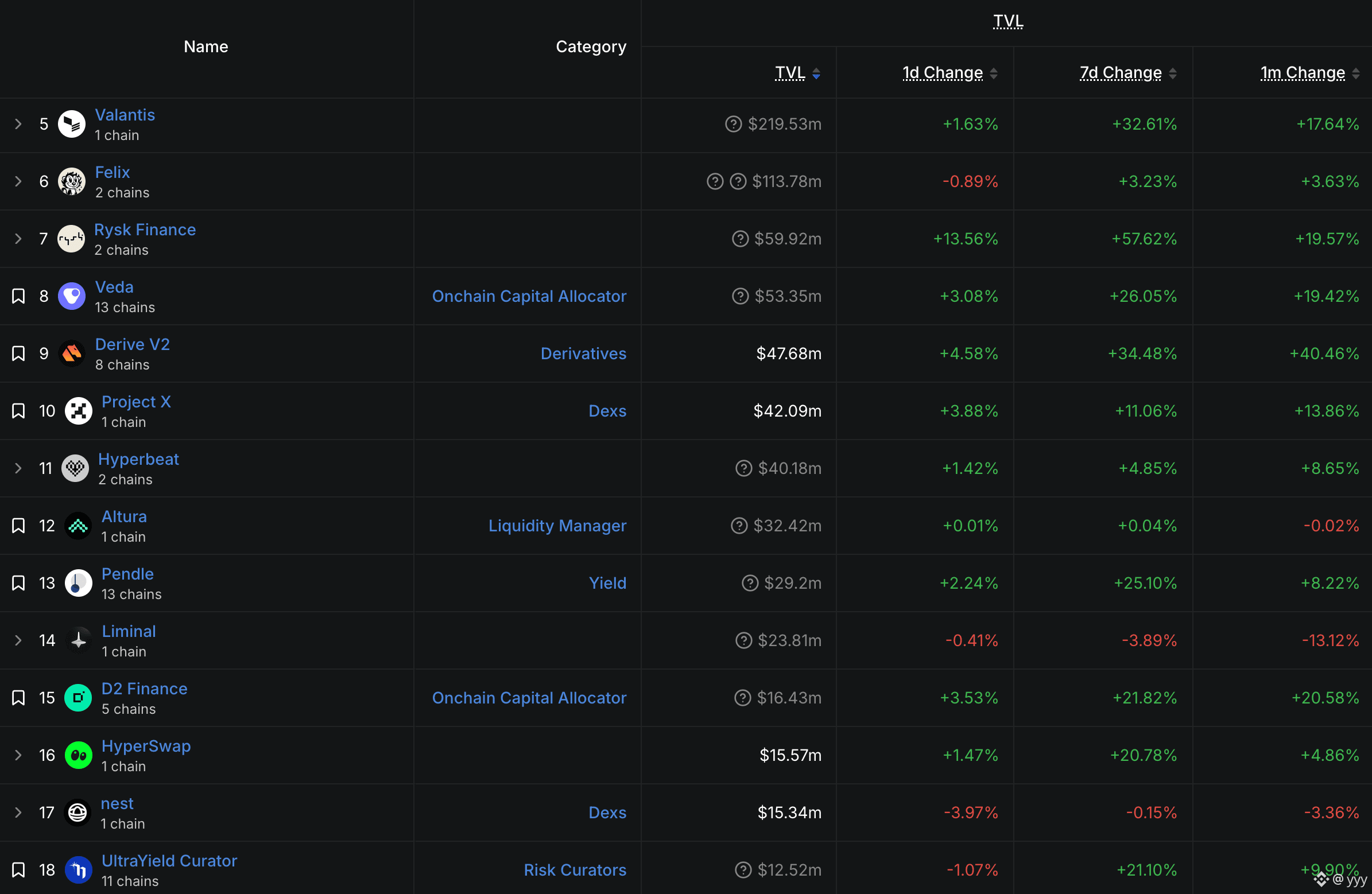Click the help icon beside $16.43m TVL
The width and height of the screenshot is (1372, 894).
[x=742, y=697]
